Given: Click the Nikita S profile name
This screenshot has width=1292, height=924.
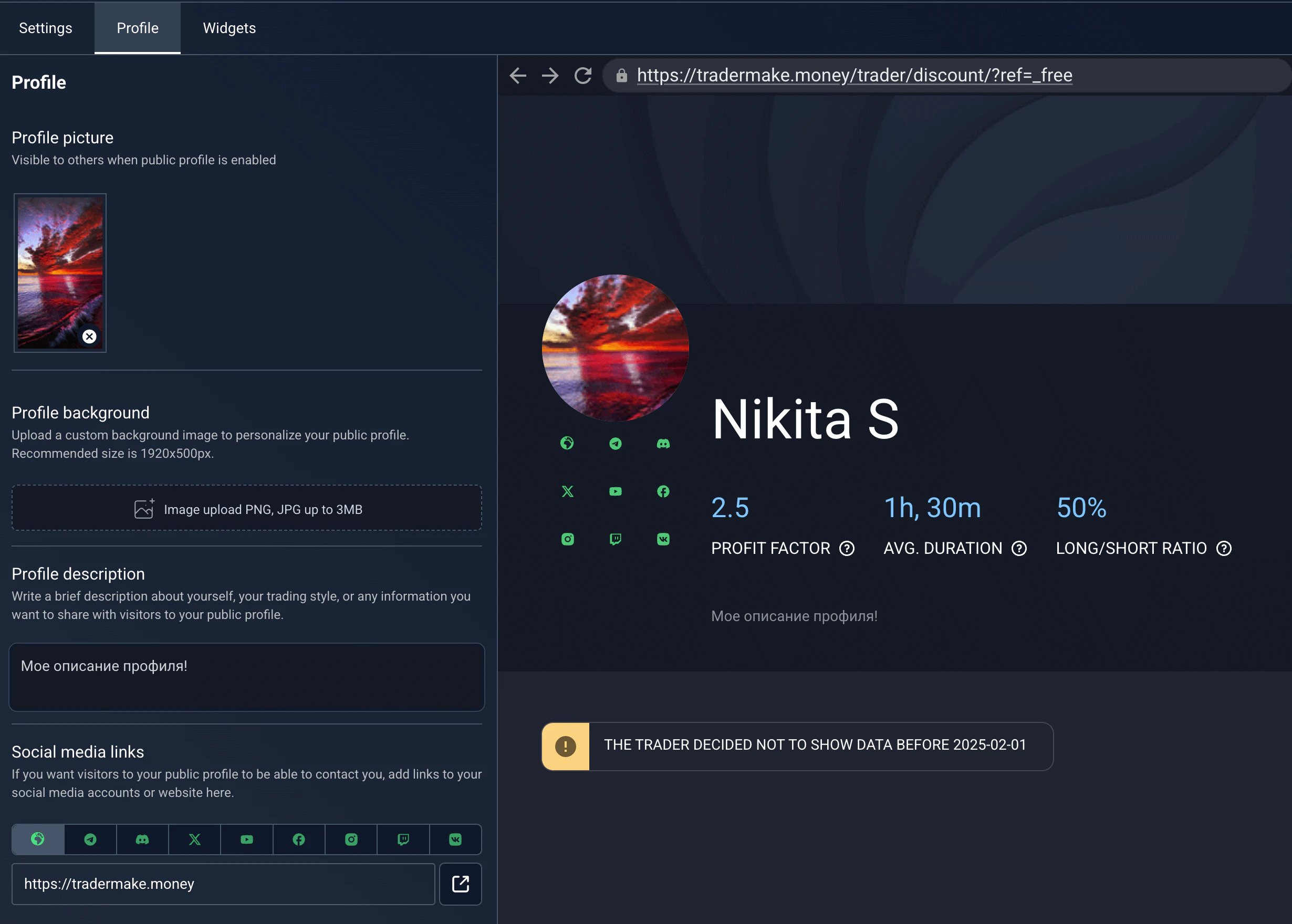Looking at the screenshot, I should coord(805,419).
